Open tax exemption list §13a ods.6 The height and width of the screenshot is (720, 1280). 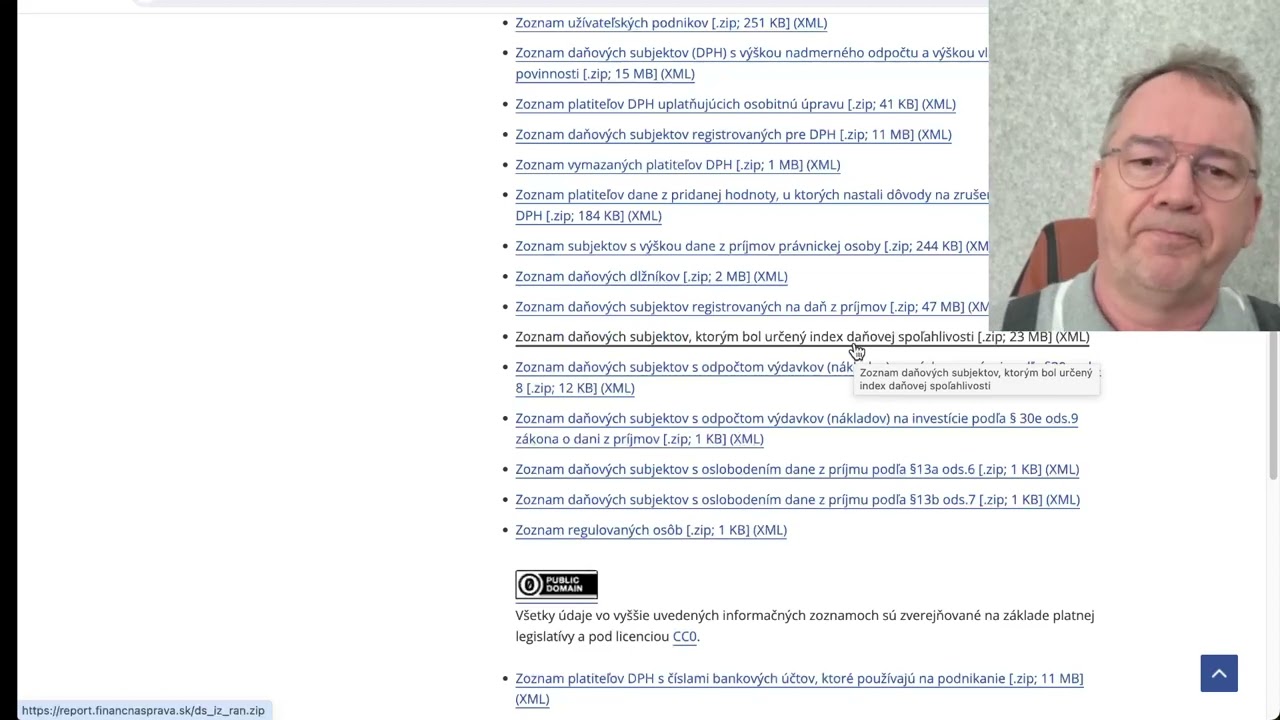(x=796, y=470)
